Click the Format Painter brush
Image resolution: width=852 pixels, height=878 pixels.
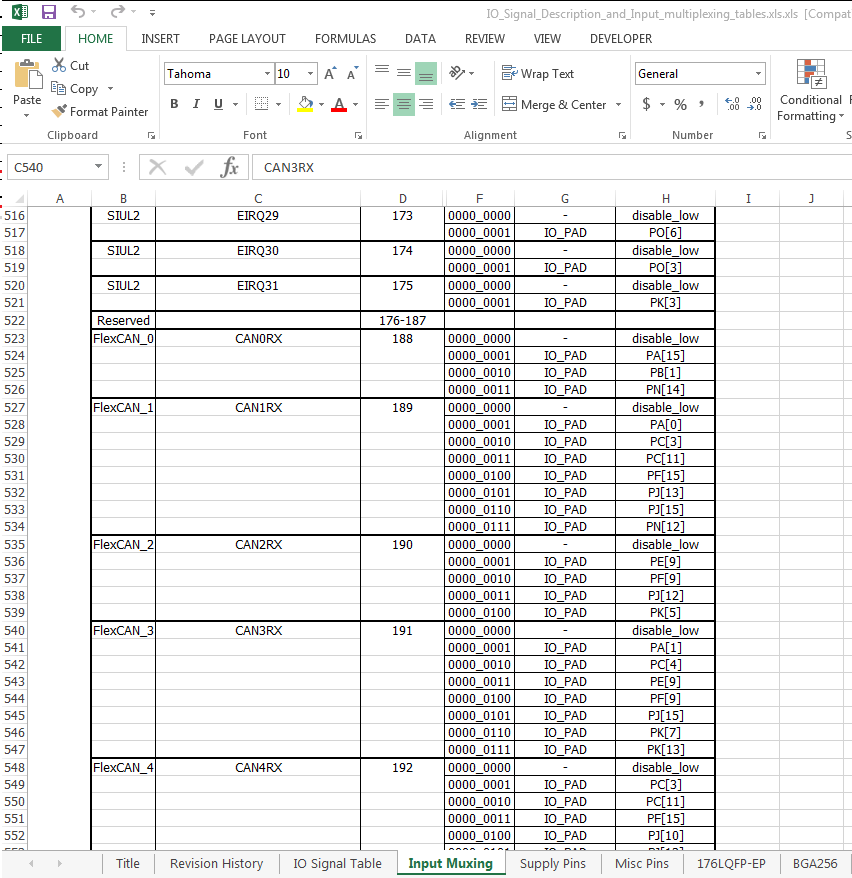pos(59,111)
